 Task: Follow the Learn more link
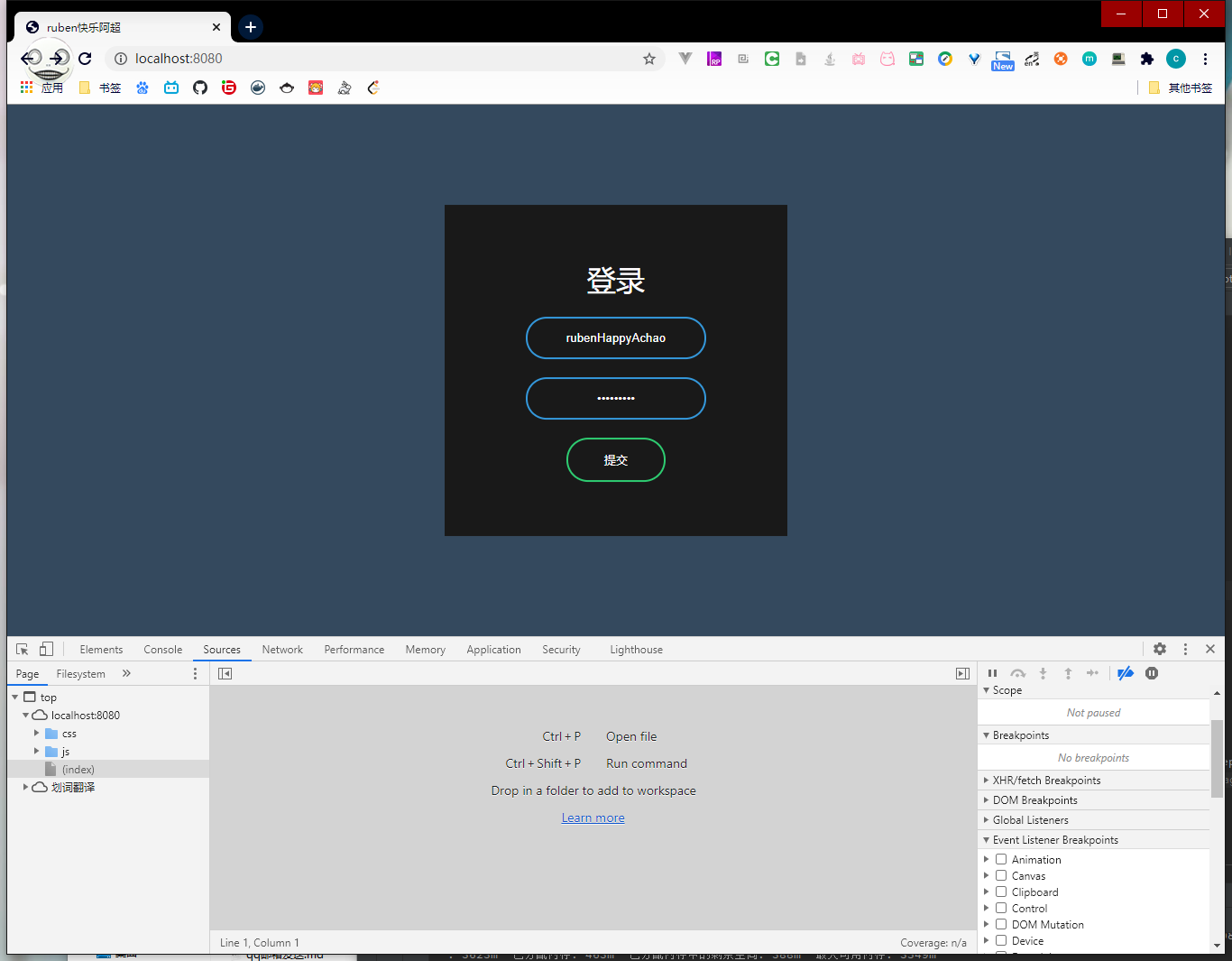593,818
